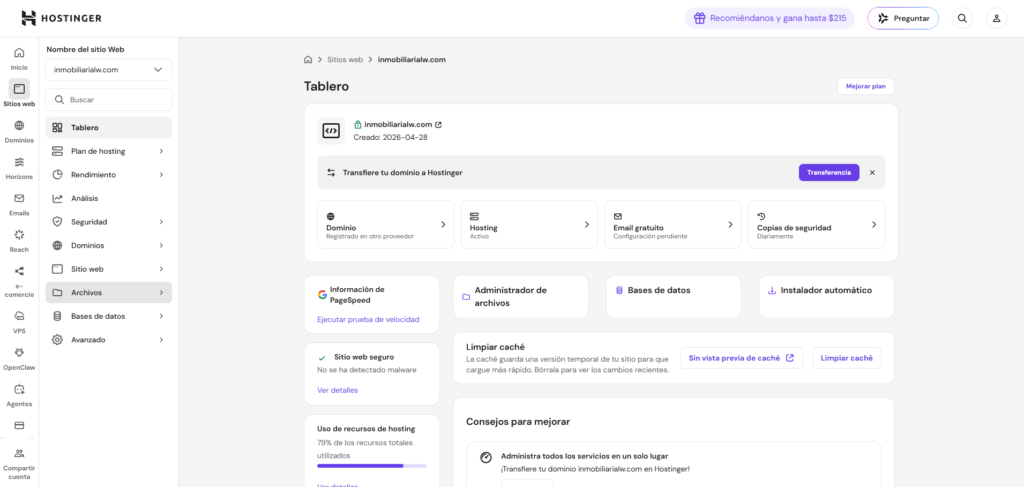
Task: Open OpenClaw in left rail
Action: [x=19, y=358]
